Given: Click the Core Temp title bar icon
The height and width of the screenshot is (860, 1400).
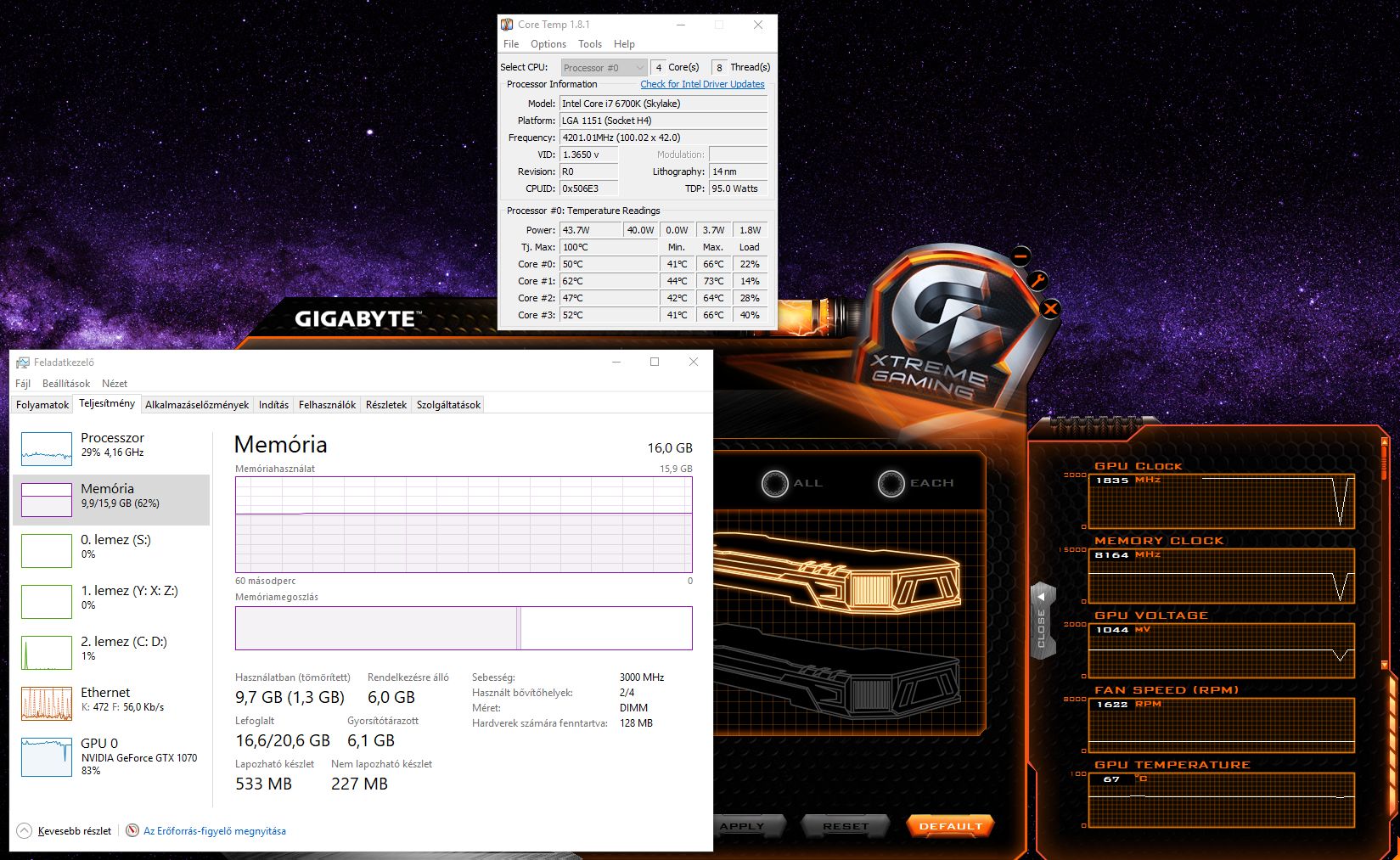Looking at the screenshot, I should pos(507,25).
